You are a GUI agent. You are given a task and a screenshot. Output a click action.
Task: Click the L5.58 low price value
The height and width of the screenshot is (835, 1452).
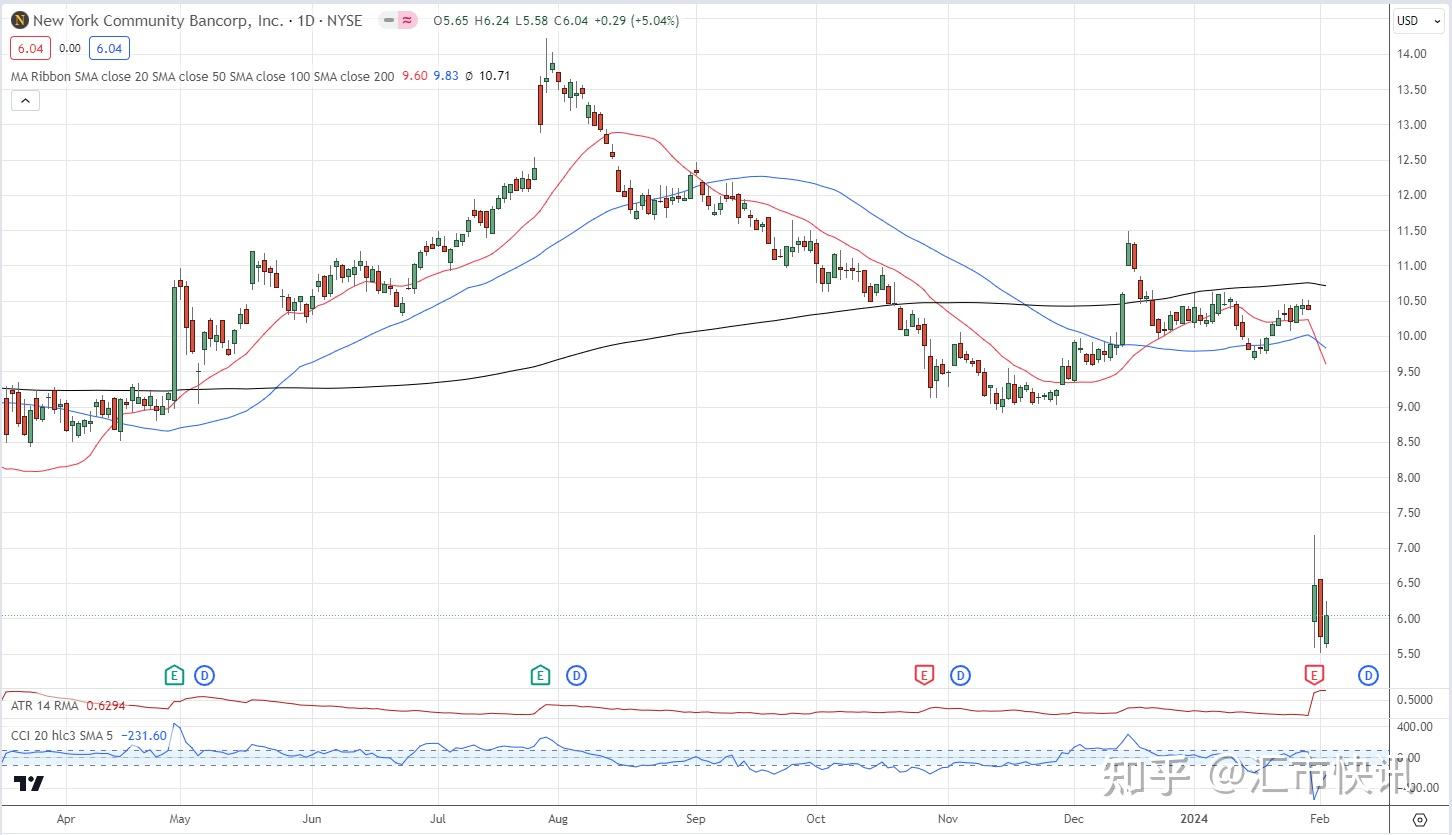click(x=530, y=20)
